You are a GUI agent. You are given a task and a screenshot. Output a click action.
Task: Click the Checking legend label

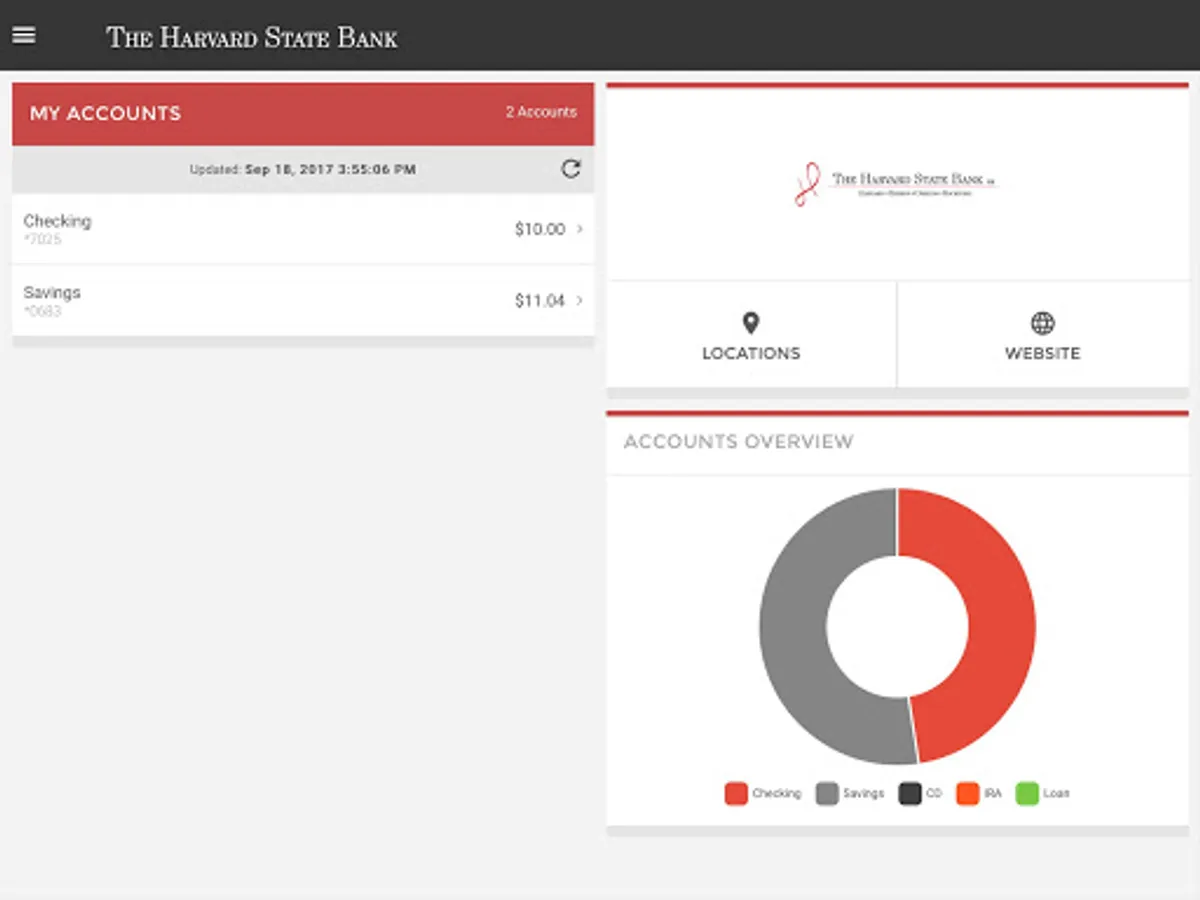[777, 794]
